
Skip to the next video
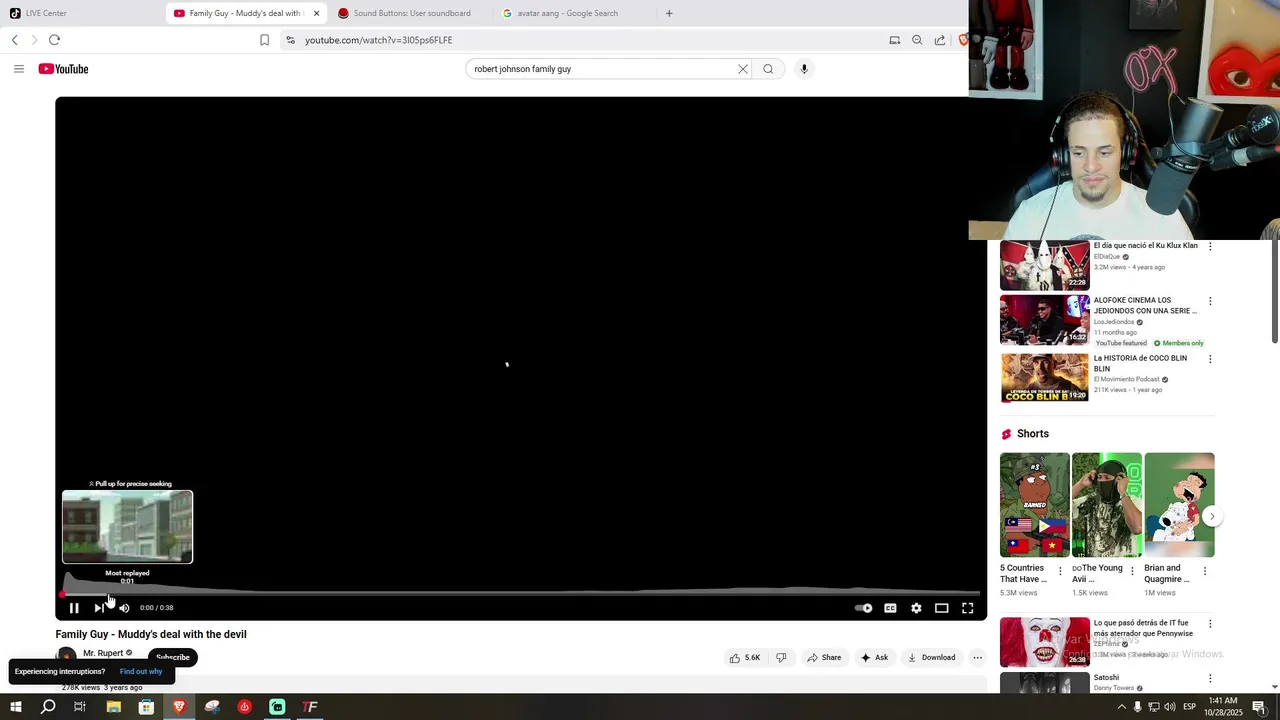tap(99, 608)
